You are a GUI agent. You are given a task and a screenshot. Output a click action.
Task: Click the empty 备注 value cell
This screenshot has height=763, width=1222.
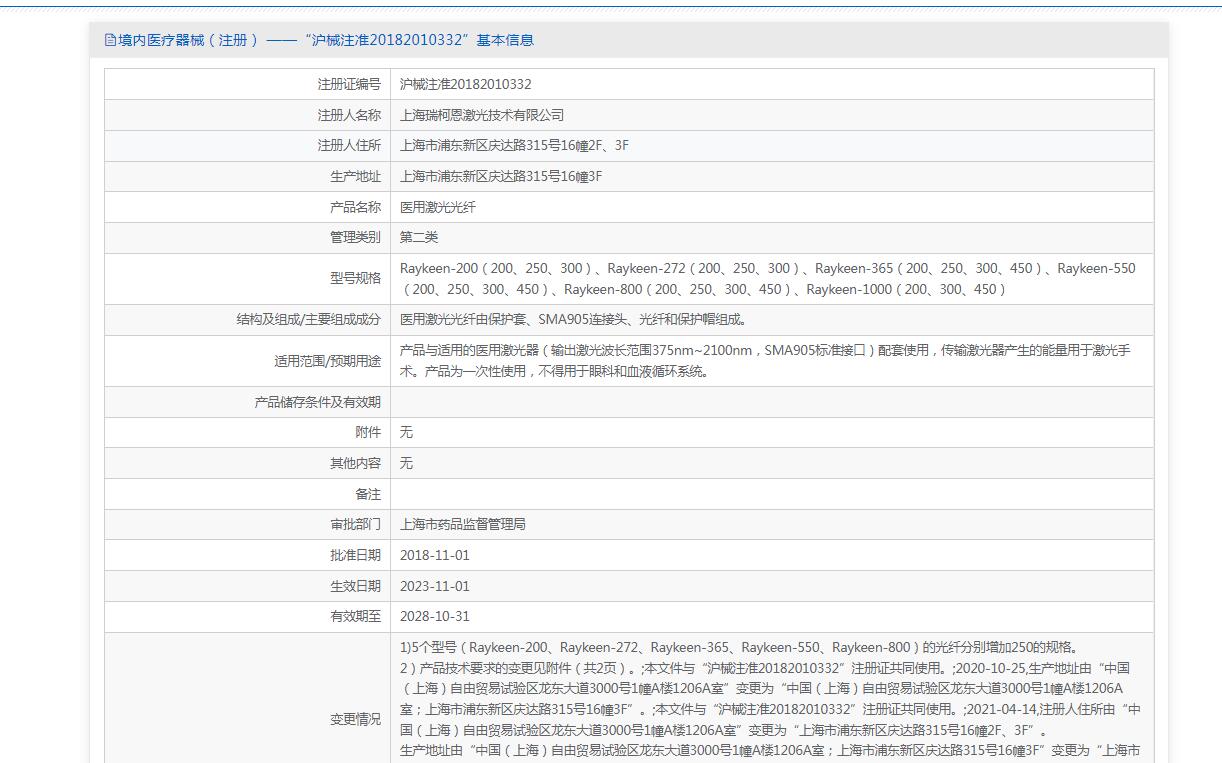pos(771,494)
